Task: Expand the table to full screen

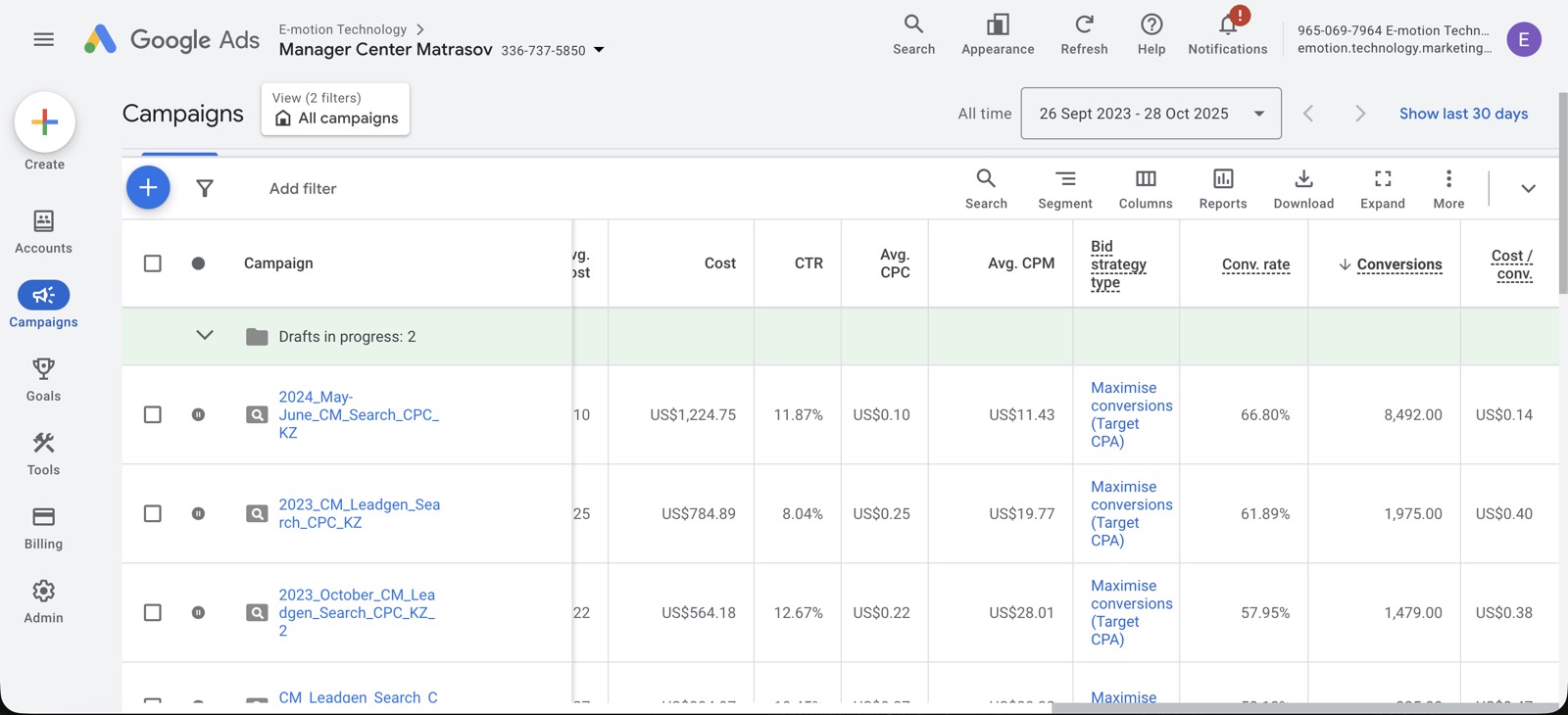Action: pyautogui.click(x=1383, y=189)
